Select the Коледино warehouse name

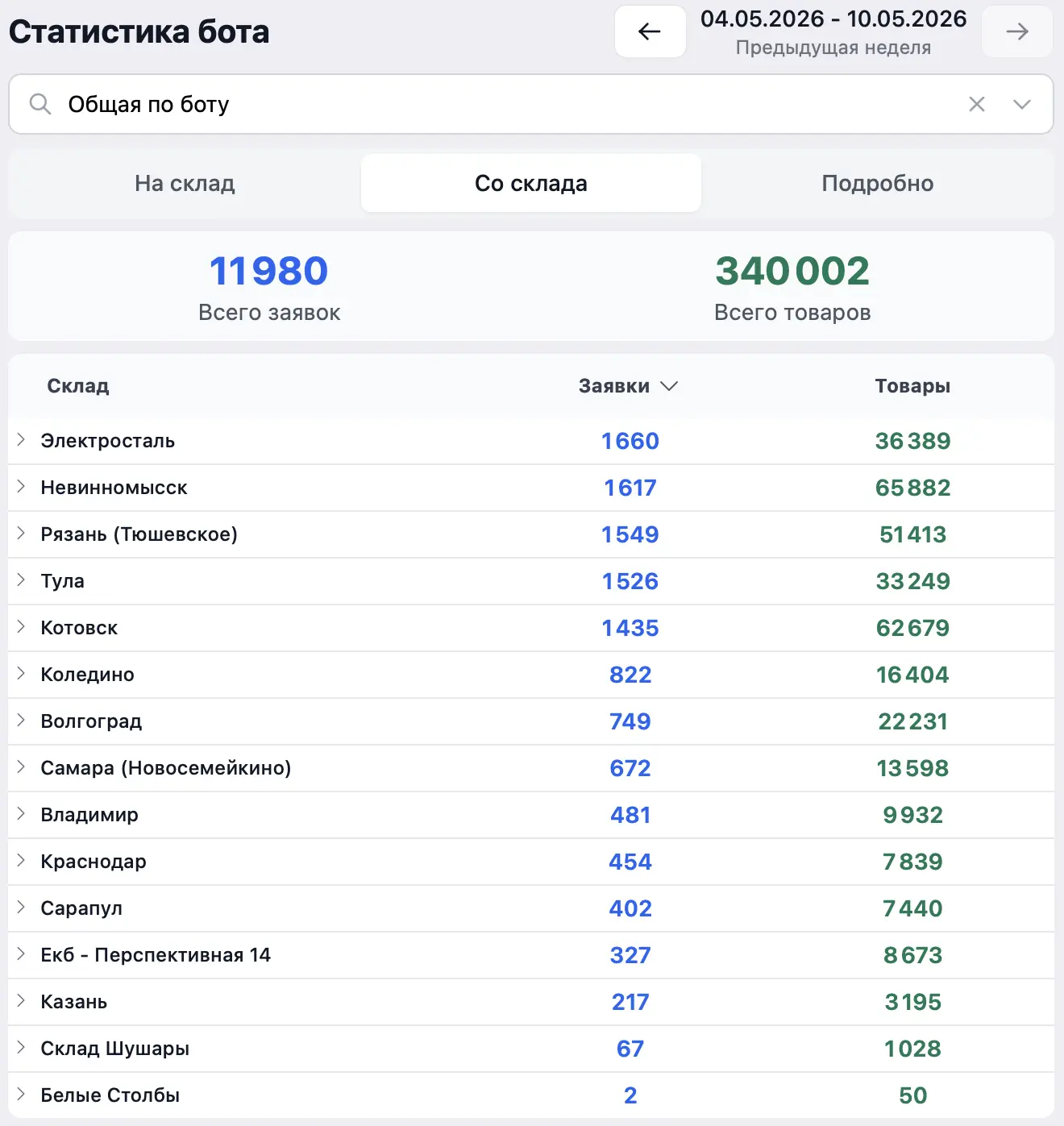87,675
